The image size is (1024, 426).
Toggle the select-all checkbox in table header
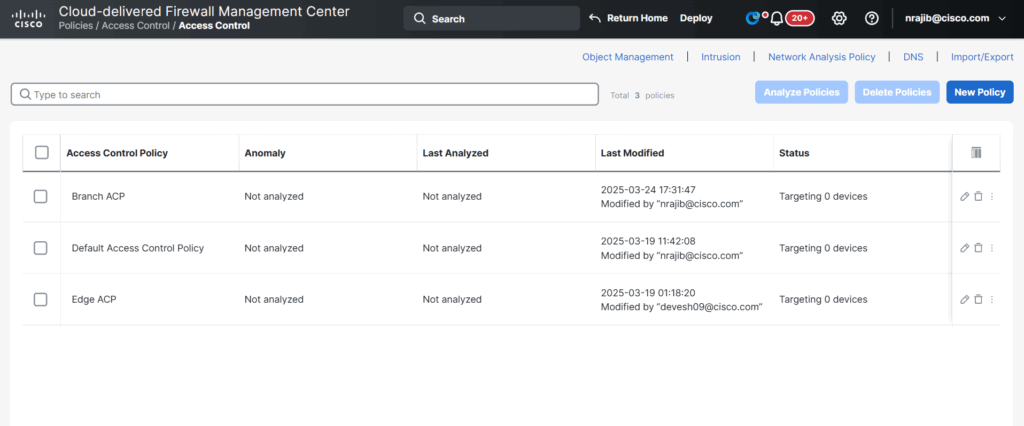coord(41,153)
